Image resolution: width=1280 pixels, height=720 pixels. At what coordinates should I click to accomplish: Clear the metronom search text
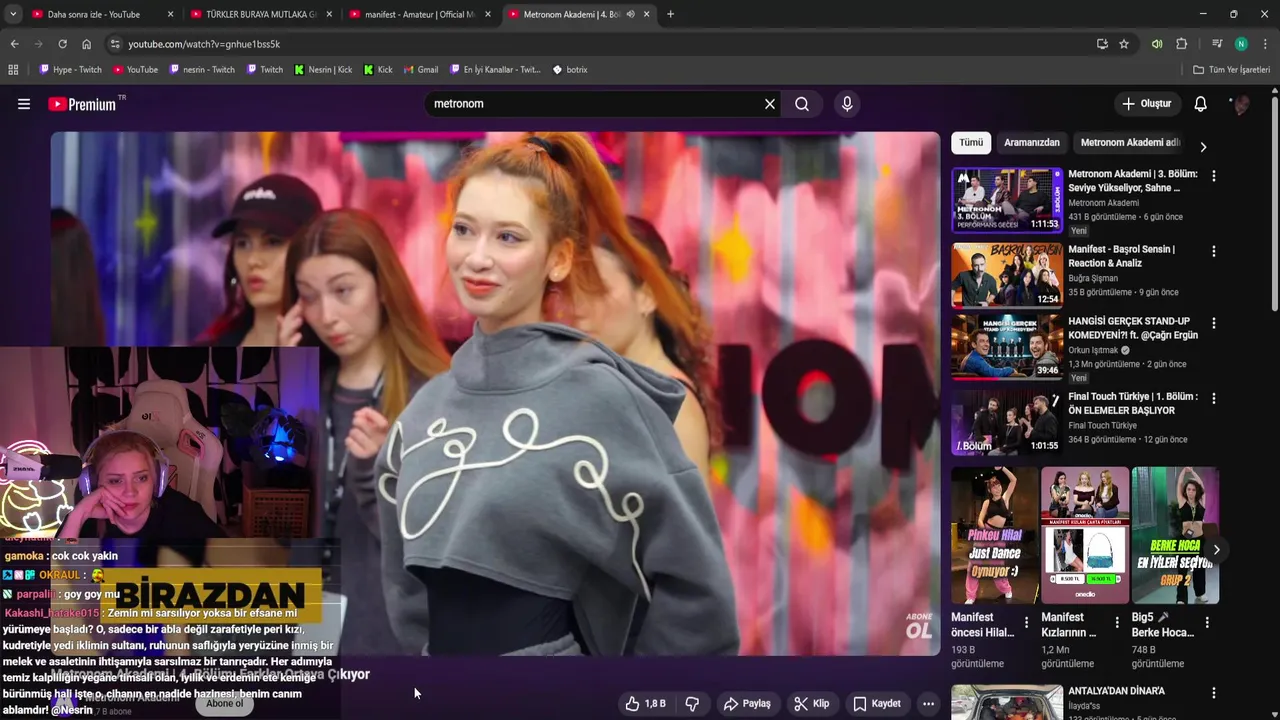[x=770, y=104]
